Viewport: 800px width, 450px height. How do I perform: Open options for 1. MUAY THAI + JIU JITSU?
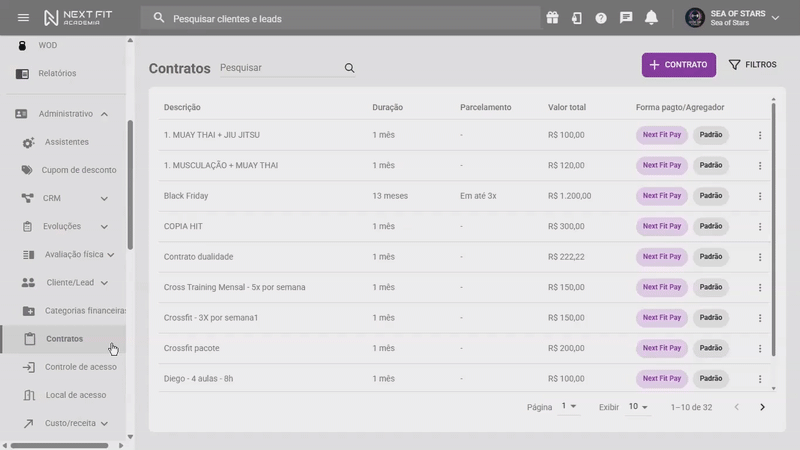pyautogui.click(x=760, y=135)
